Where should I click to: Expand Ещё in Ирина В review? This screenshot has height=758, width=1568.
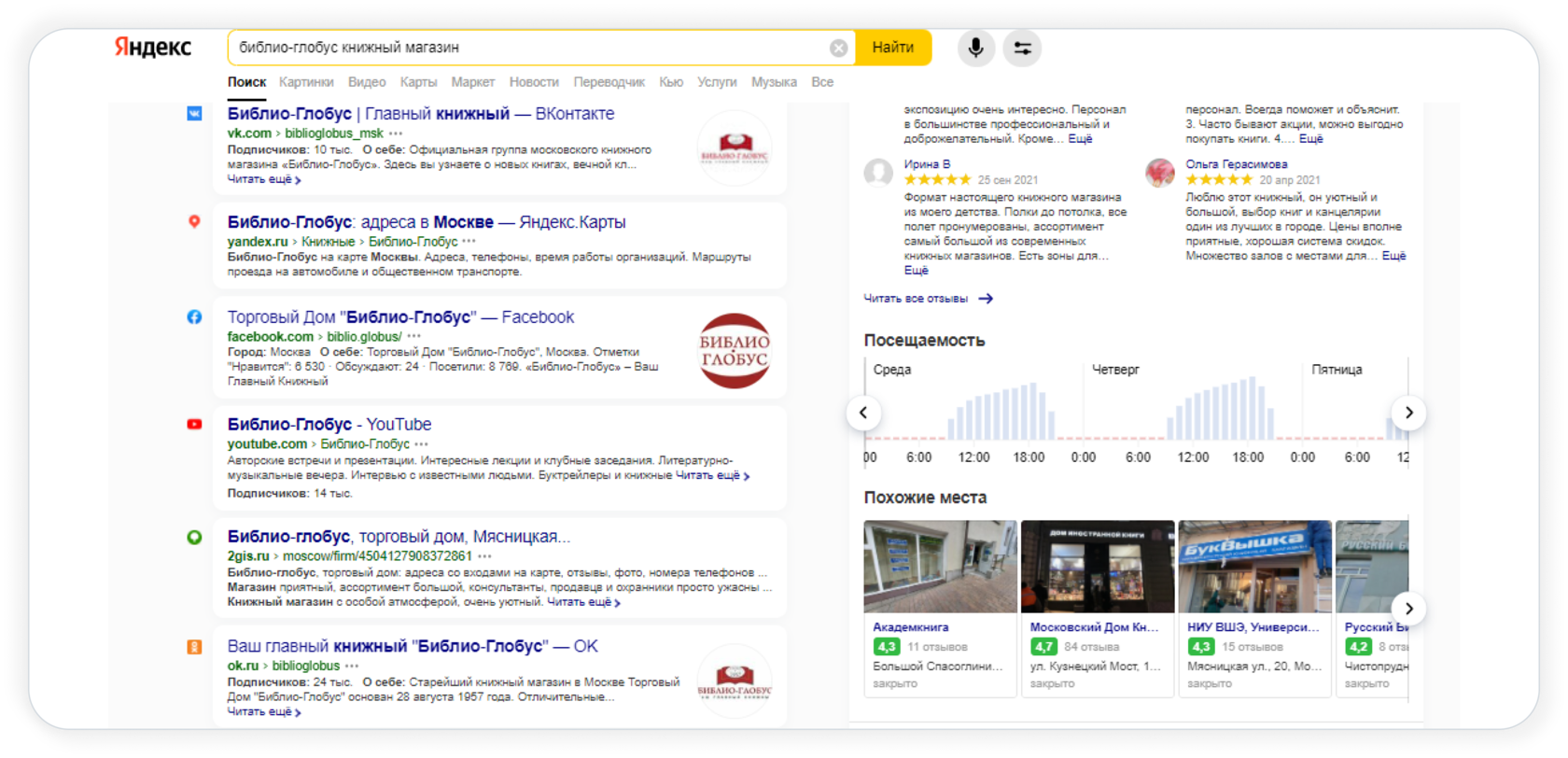916,271
